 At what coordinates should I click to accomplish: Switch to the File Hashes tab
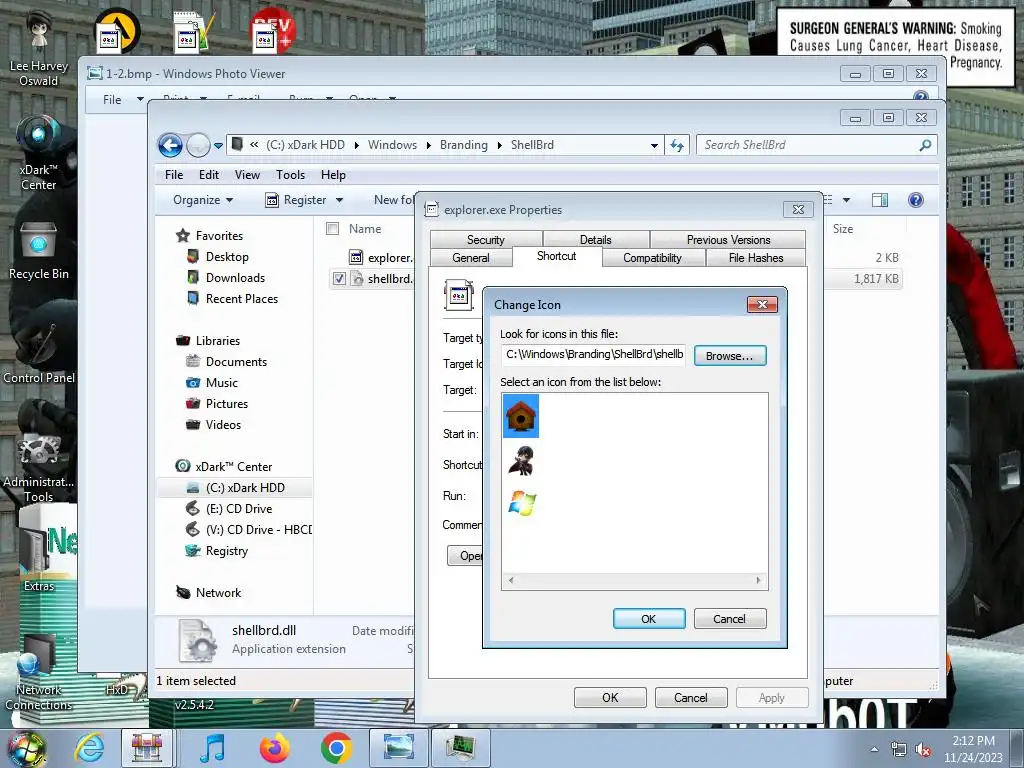756,258
